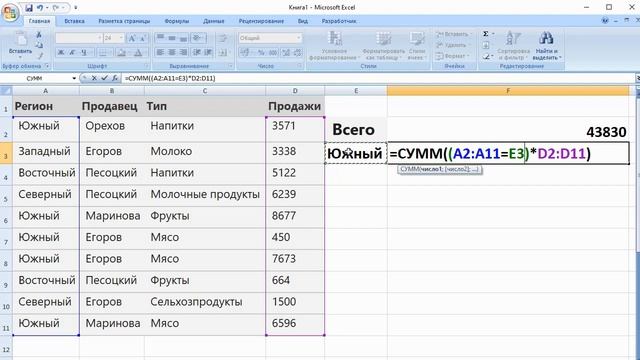The width and height of the screenshot is (640, 360).
Task: Open Форматировать как таблицу gallery
Action: click(383, 46)
